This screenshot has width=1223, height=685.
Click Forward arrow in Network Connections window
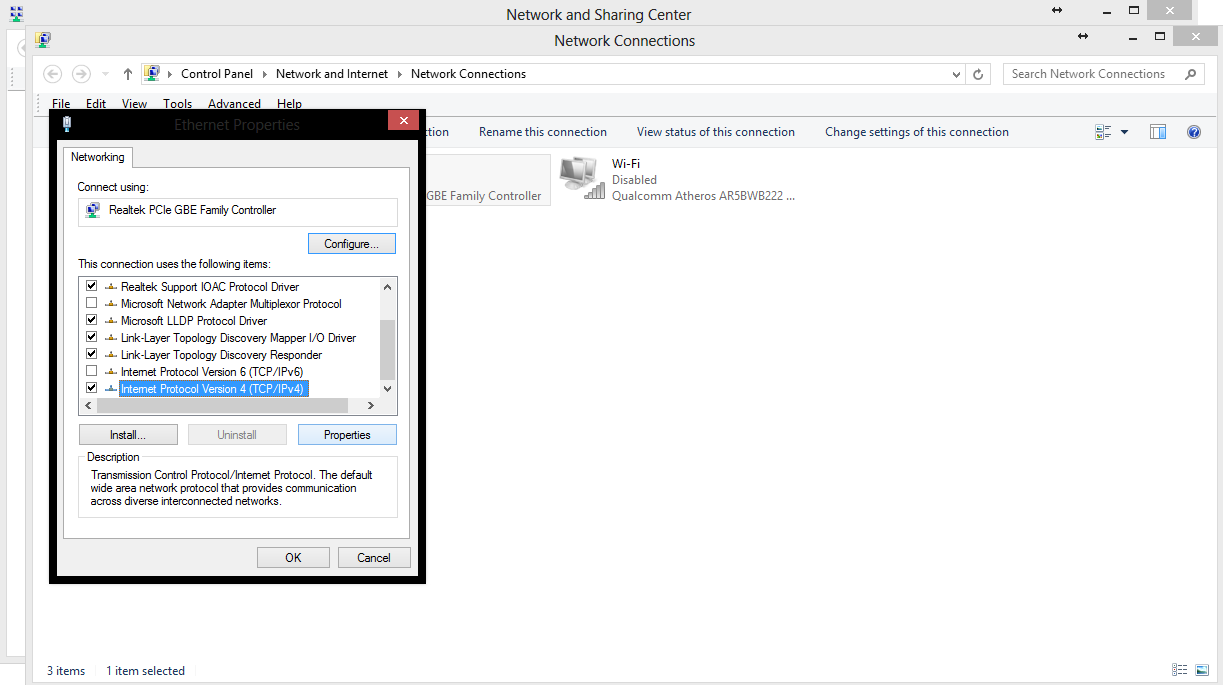(x=82, y=74)
